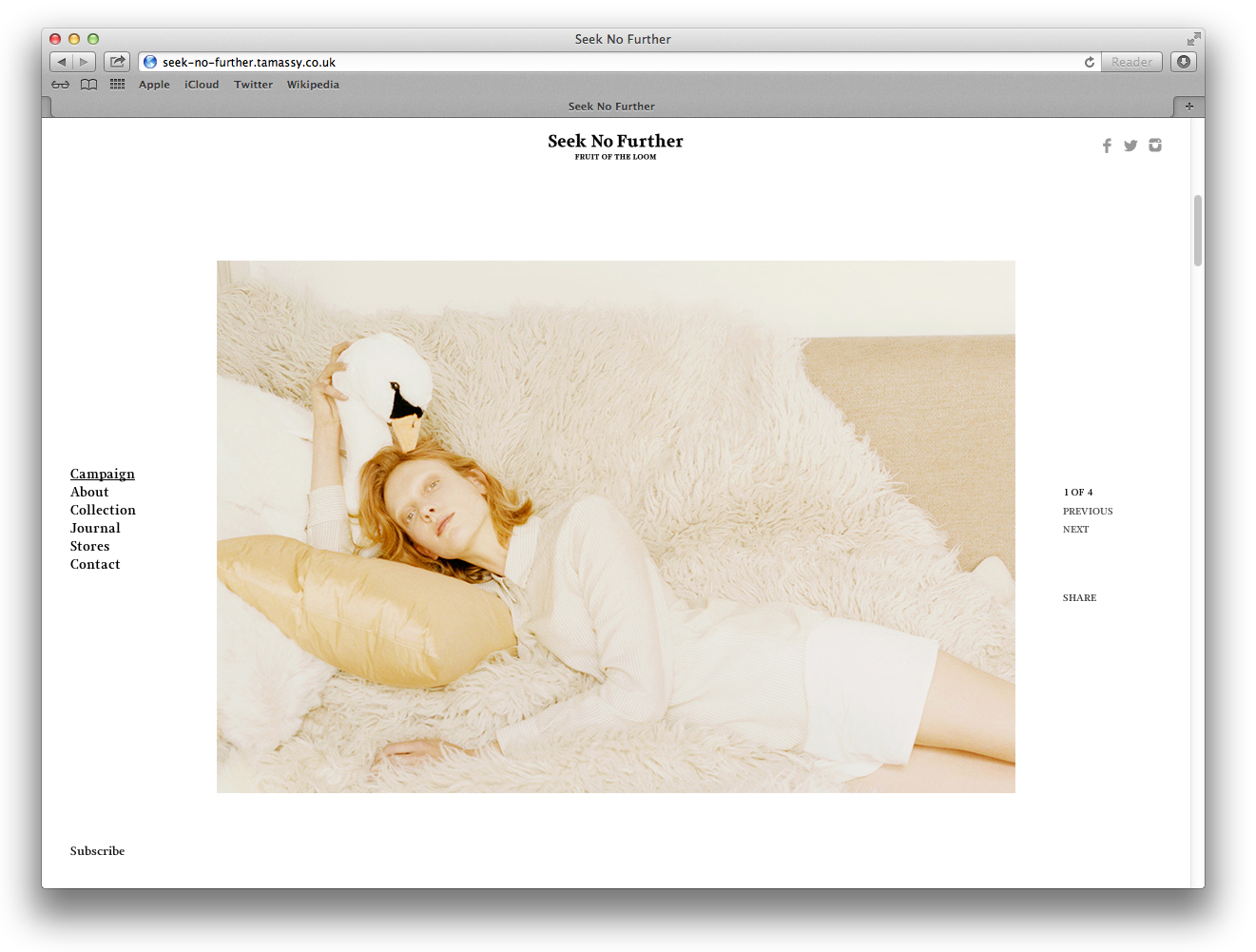Viewport: 1256px width, 952px height.
Task: Show bookmarks with the open-book icon
Action: click(88, 85)
